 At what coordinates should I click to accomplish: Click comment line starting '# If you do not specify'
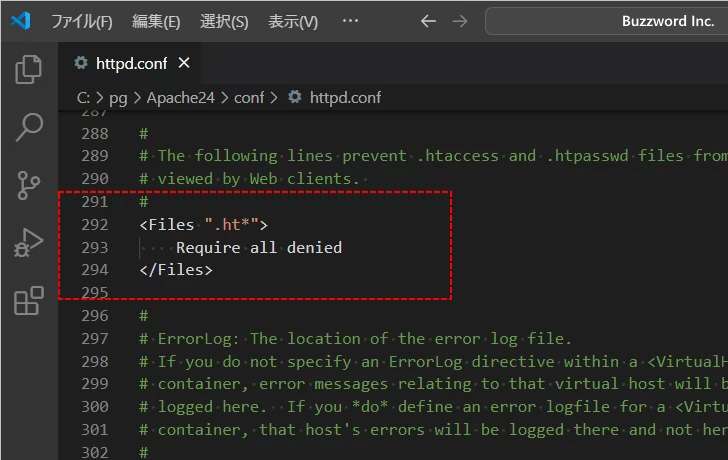pos(433,362)
